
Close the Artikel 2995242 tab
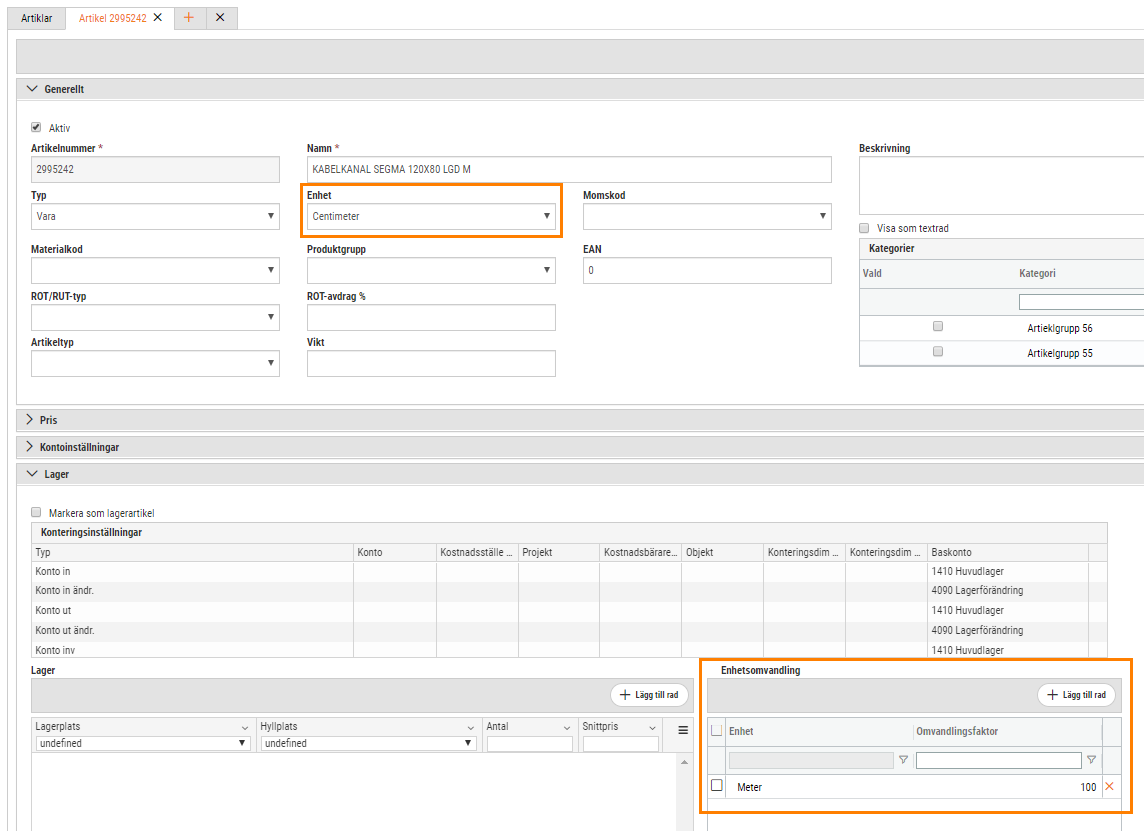pyautogui.click(x=158, y=18)
